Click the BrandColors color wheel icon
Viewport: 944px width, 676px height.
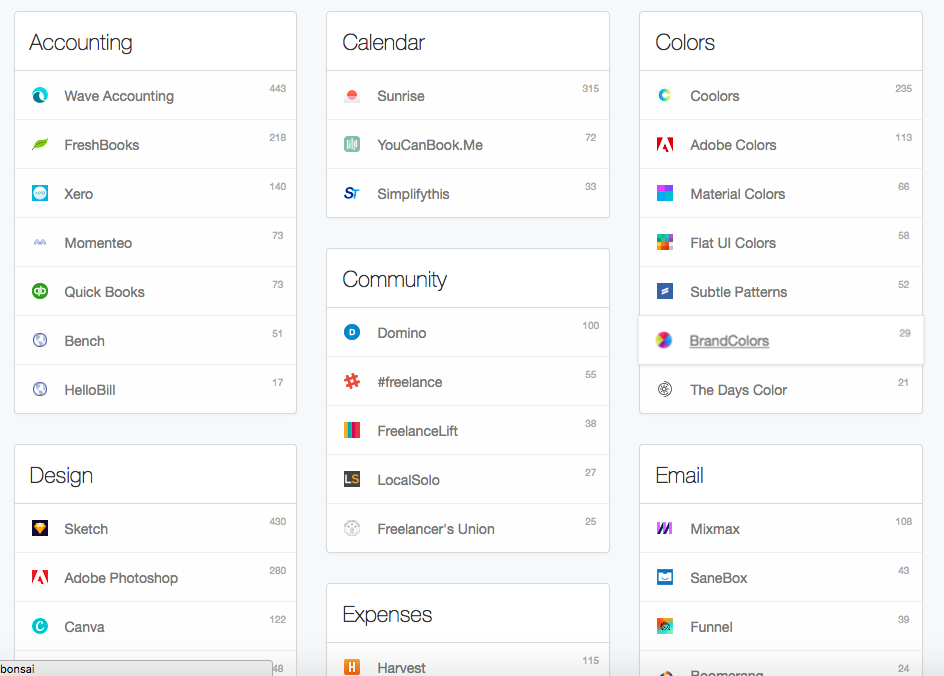(664, 340)
